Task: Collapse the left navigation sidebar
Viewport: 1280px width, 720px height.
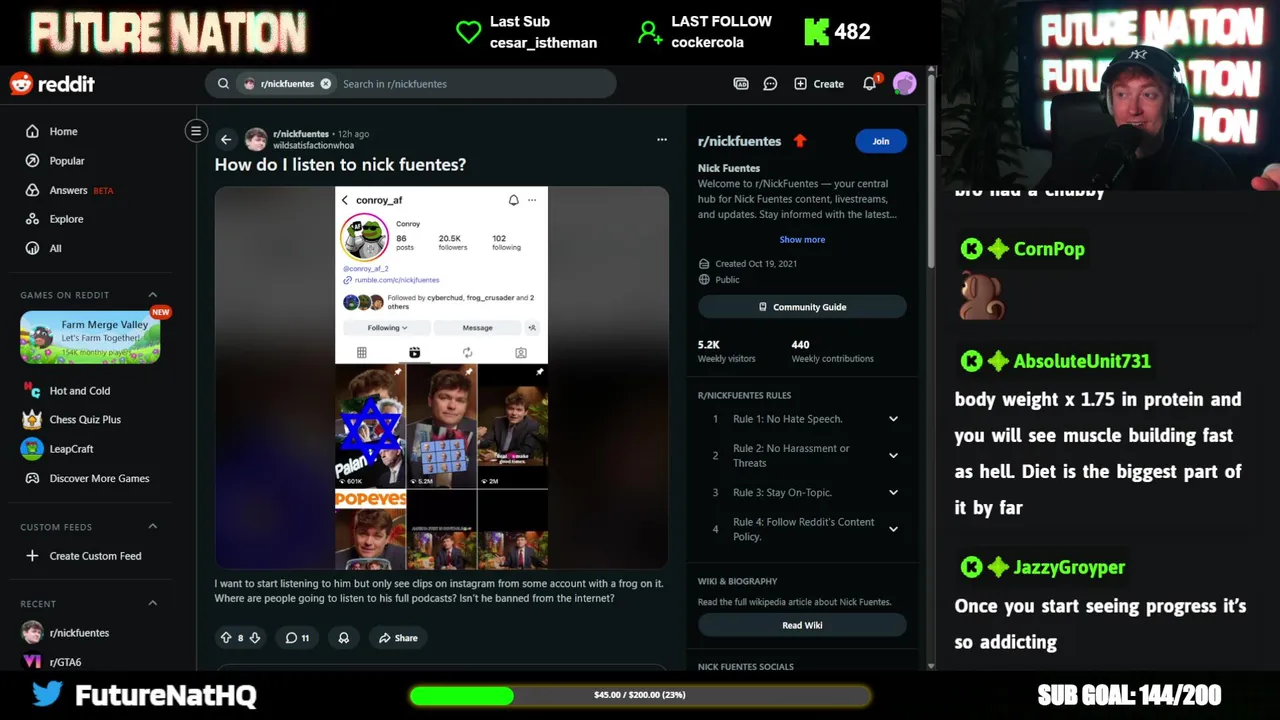Action: pyautogui.click(x=196, y=131)
